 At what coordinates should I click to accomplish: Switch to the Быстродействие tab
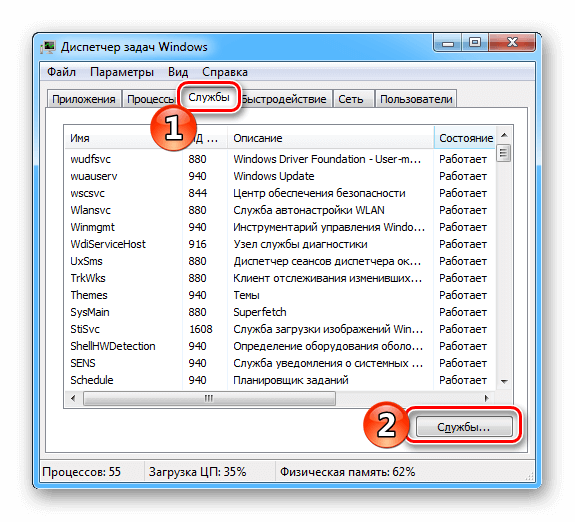(286, 99)
